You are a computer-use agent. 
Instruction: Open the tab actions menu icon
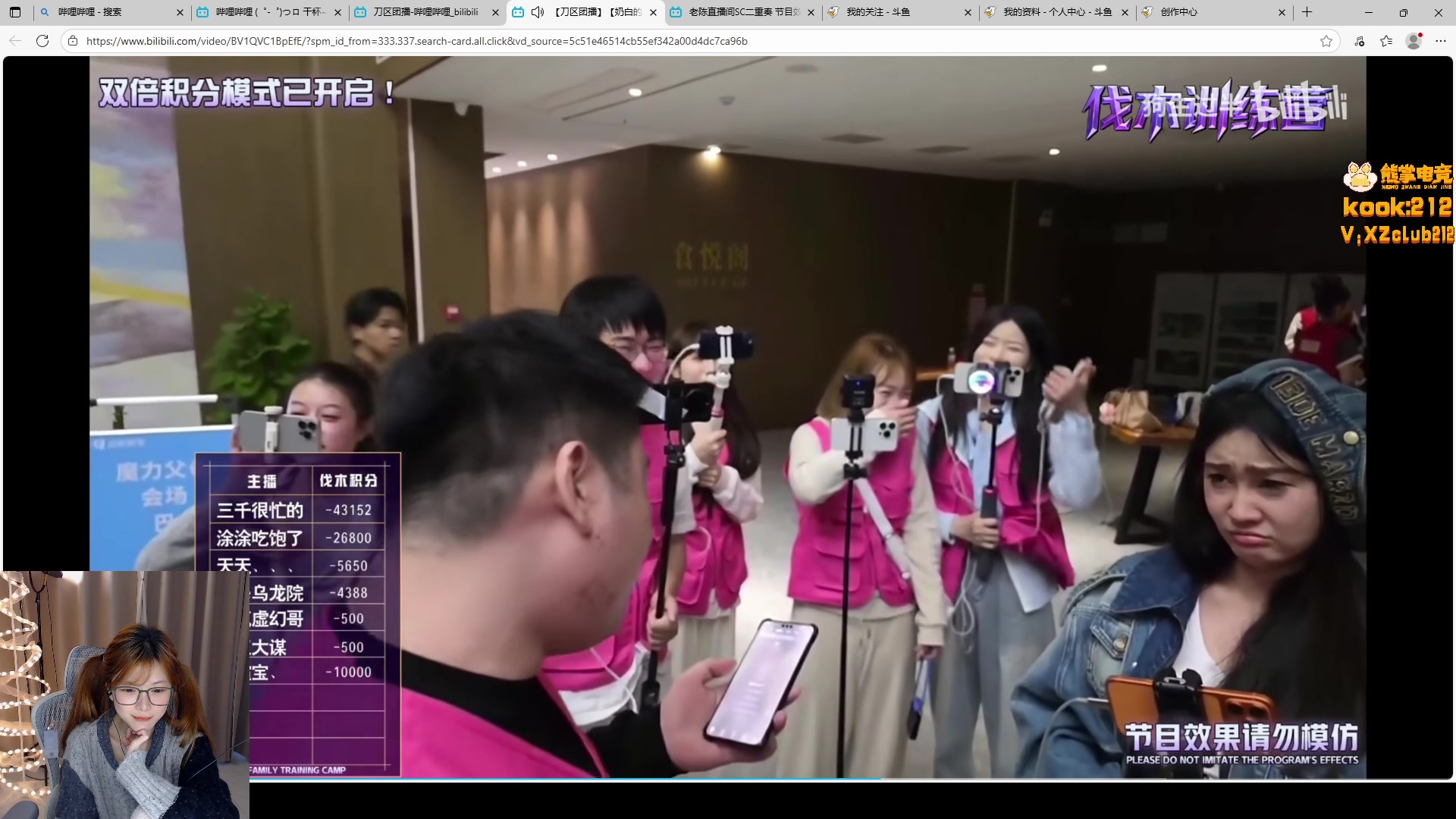click(15, 12)
